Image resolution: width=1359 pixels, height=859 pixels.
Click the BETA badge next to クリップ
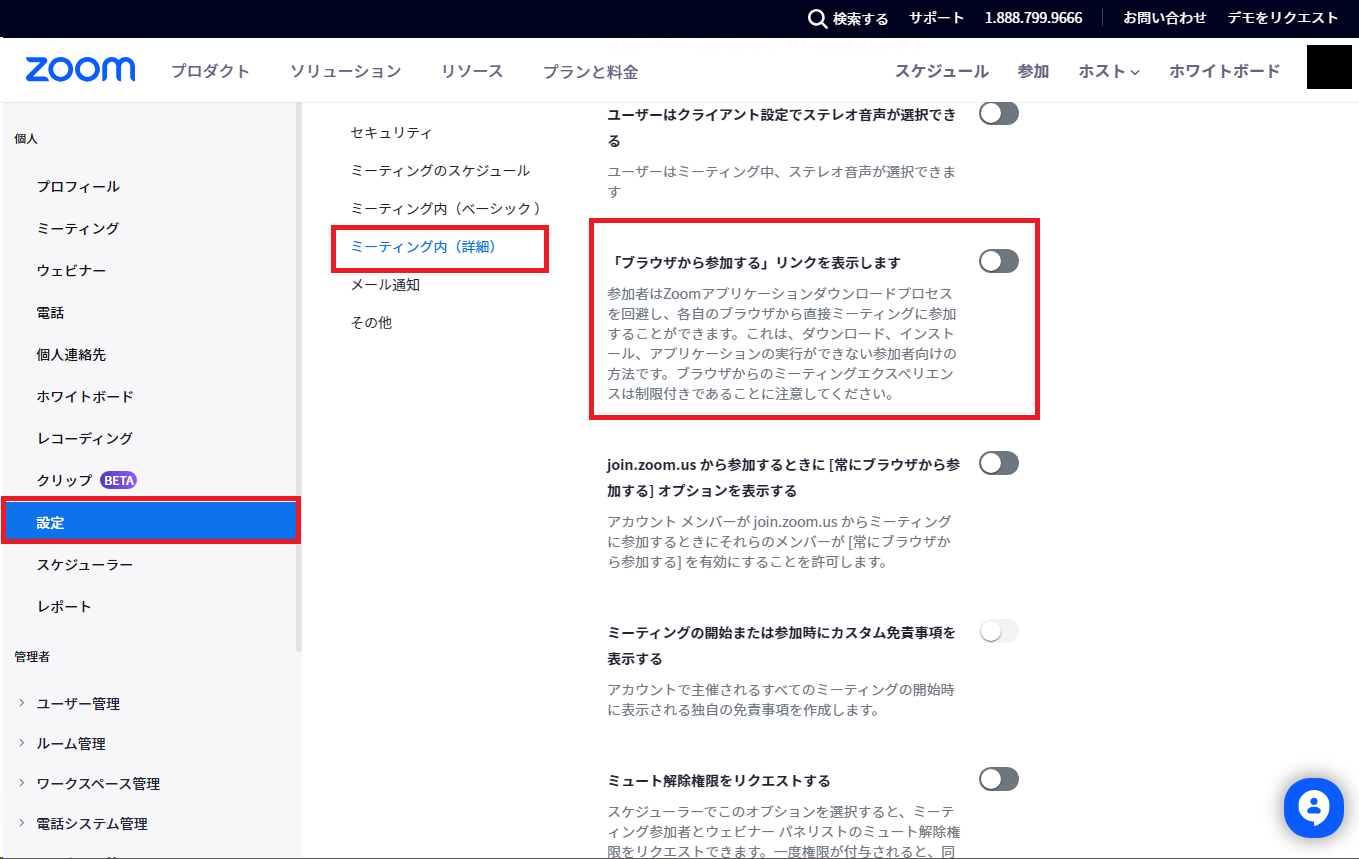(x=118, y=480)
